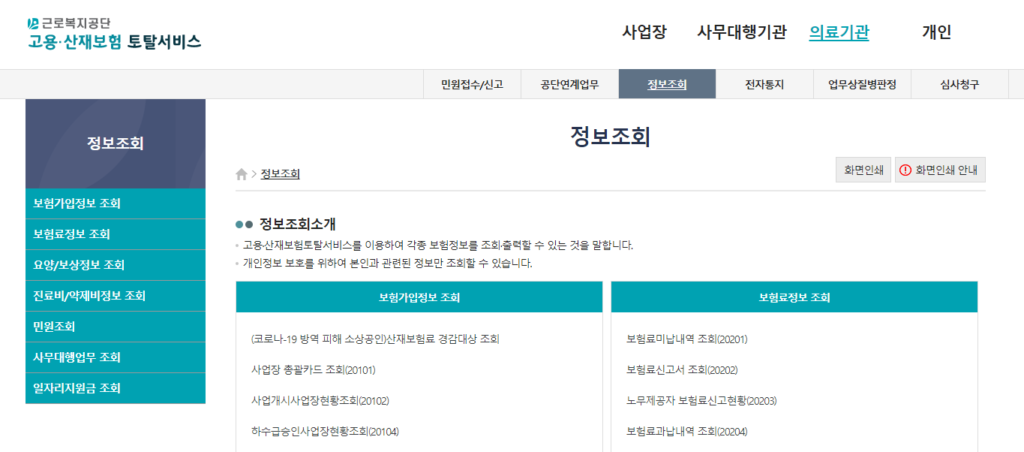This screenshot has width=1024, height=452.
Task: Switch to the 의료기관 user type
Action: click(x=838, y=32)
